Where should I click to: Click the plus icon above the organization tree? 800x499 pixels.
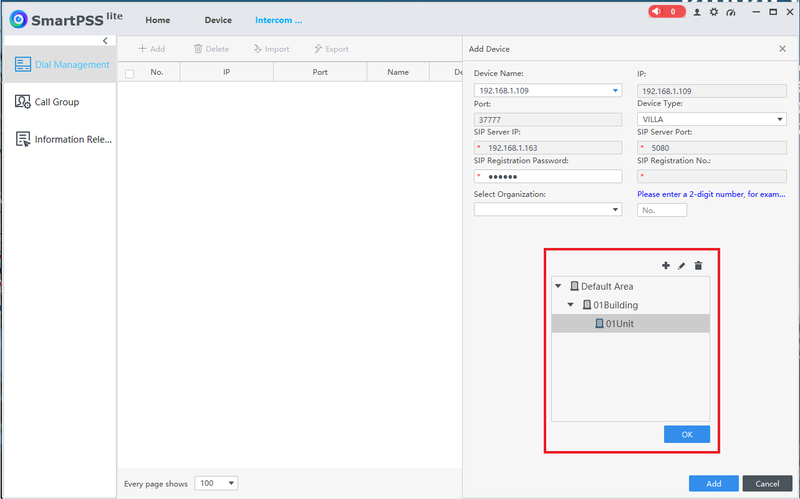[666, 265]
